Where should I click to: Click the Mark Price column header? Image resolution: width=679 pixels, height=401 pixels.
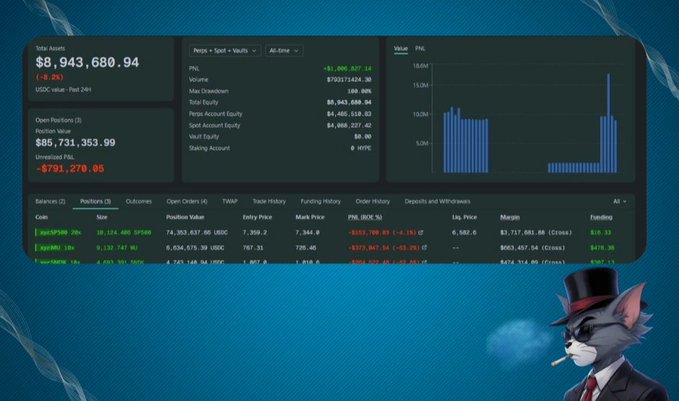[x=310, y=217]
